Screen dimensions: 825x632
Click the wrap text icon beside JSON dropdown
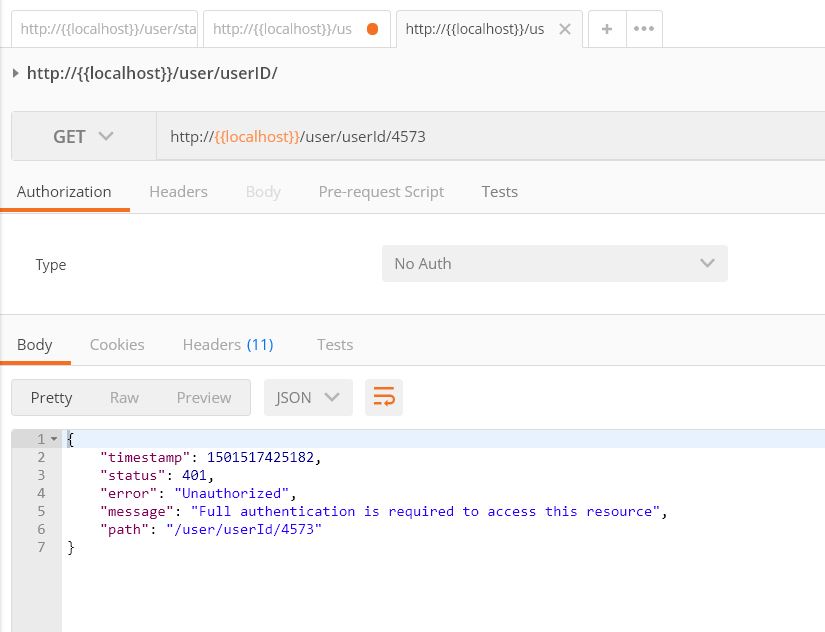click(384, 397)
